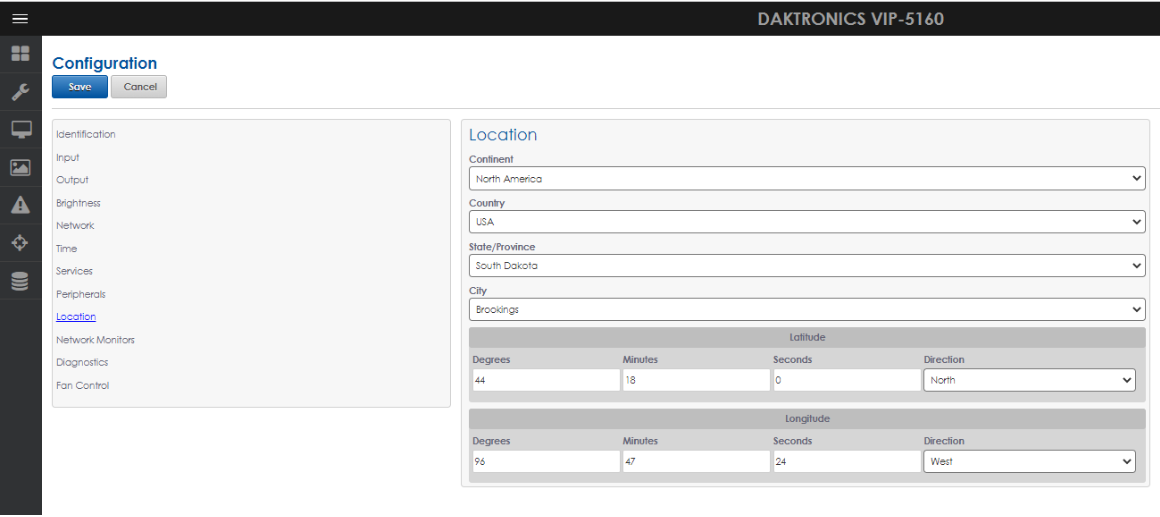Screen dimensions: 1160x517
Task: Click the dashboard grid icon in sidebar
Action: [20, 54]
